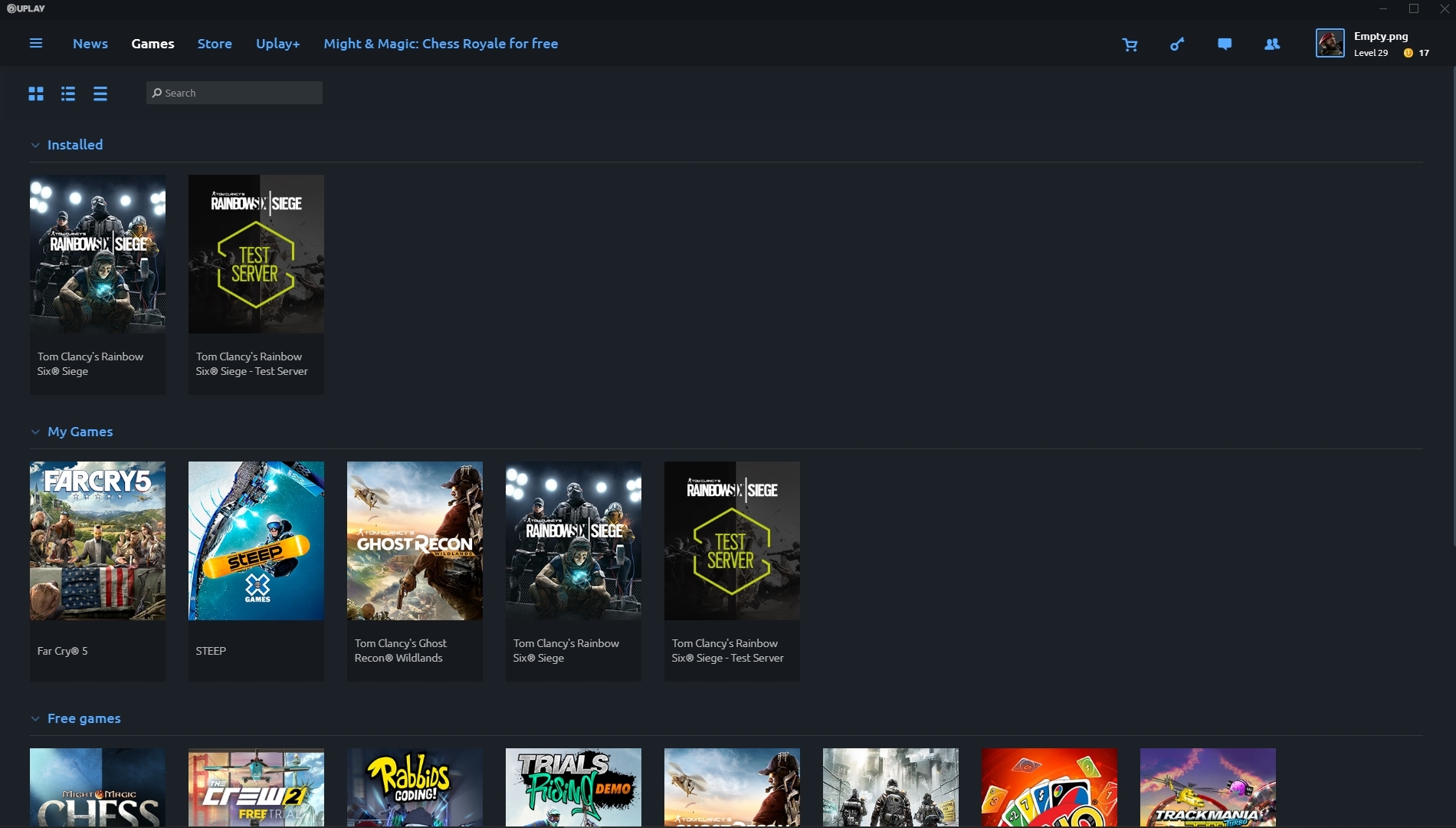Open the STEEP game cover
The height and width of the screenshot is (828, 1456).
click(256, 540)
